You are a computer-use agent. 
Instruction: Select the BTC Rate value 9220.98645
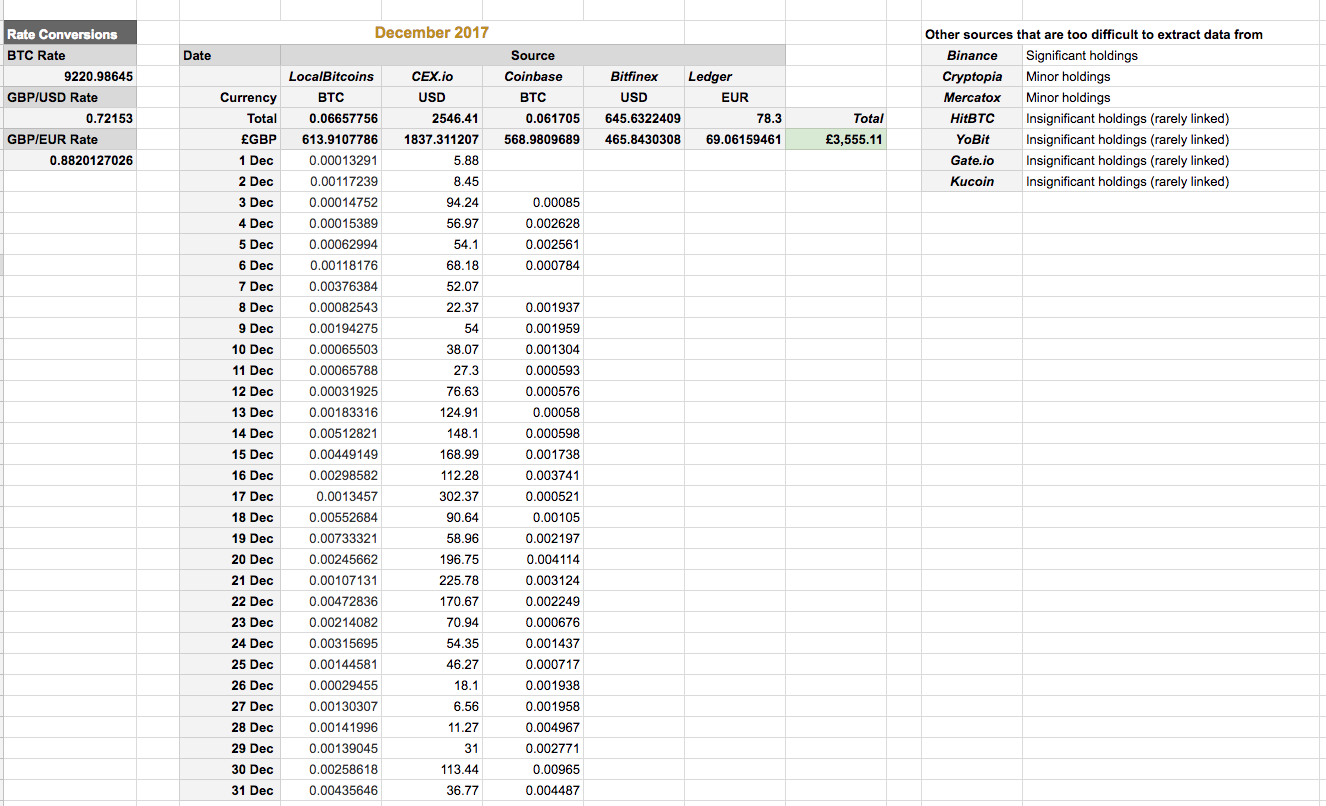(x=69, y=76)
